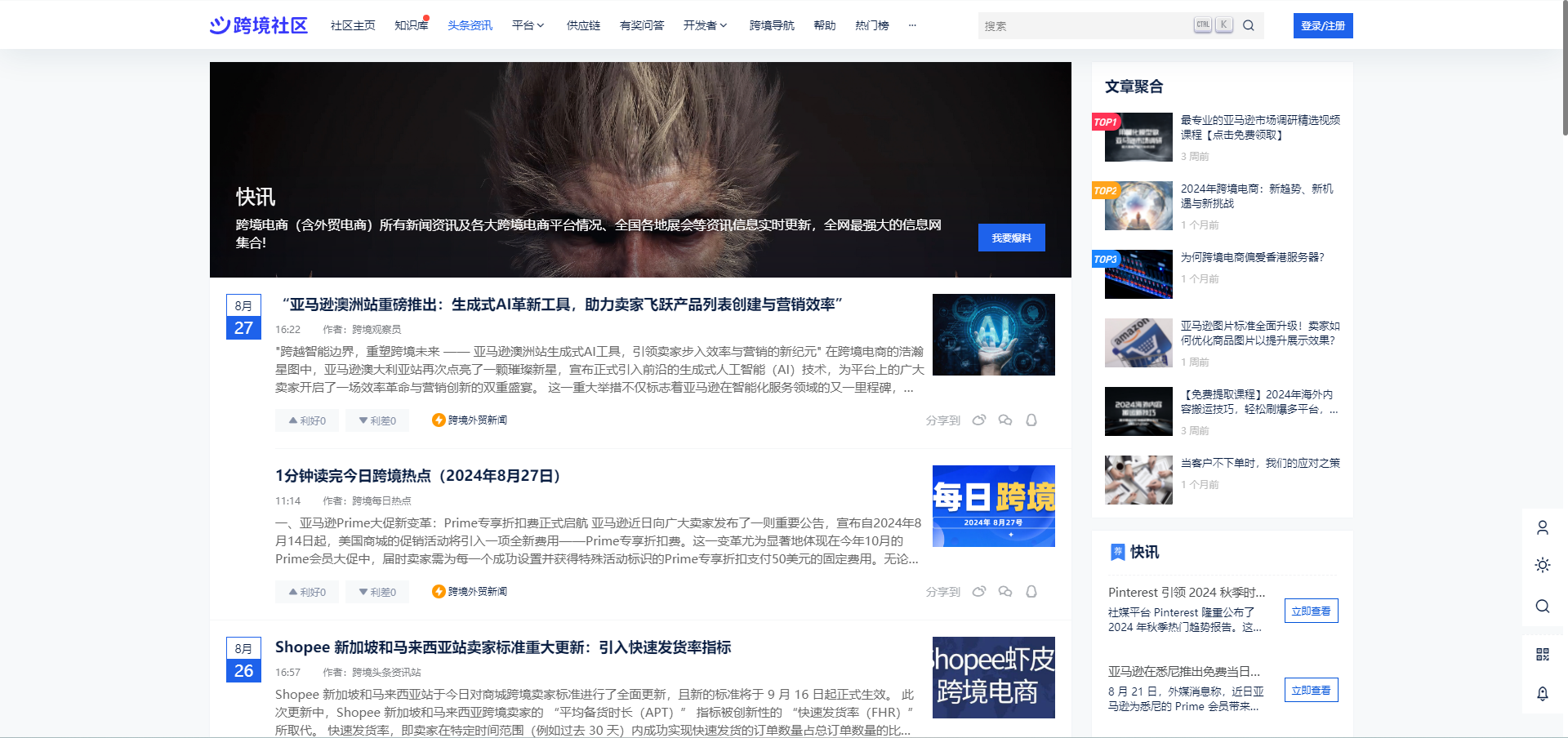The image size is (1568, 738).
Task: Open the 跨境导航 nav item
Action: [x=772, y=25]
